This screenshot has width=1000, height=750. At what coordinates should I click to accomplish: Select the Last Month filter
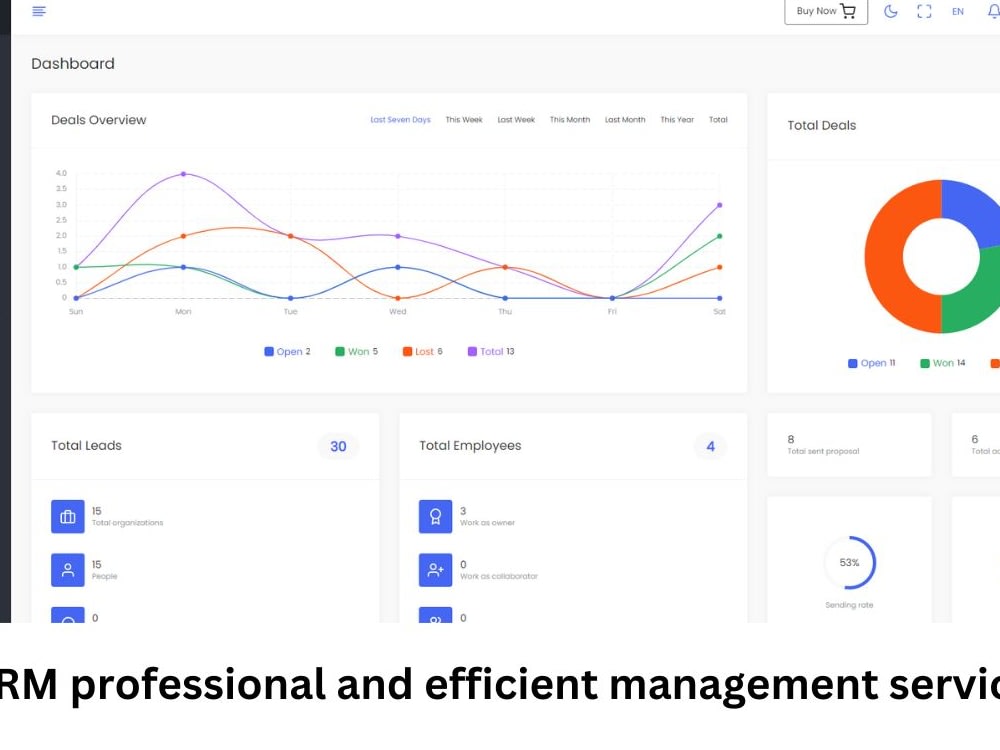625,119
